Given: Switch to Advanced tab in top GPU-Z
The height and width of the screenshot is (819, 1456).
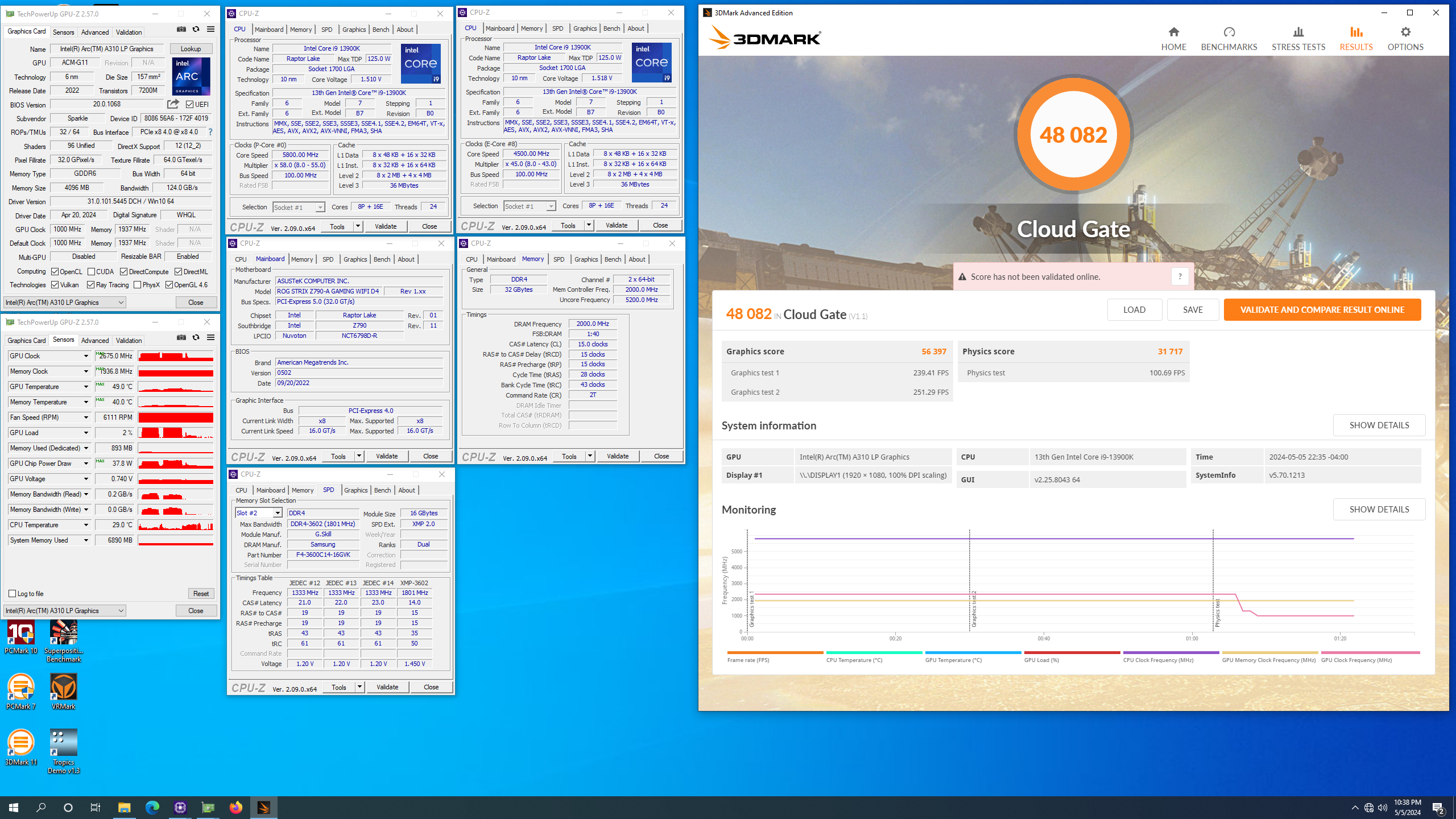Looking at the screenshot, I should [x=94, y=32].
